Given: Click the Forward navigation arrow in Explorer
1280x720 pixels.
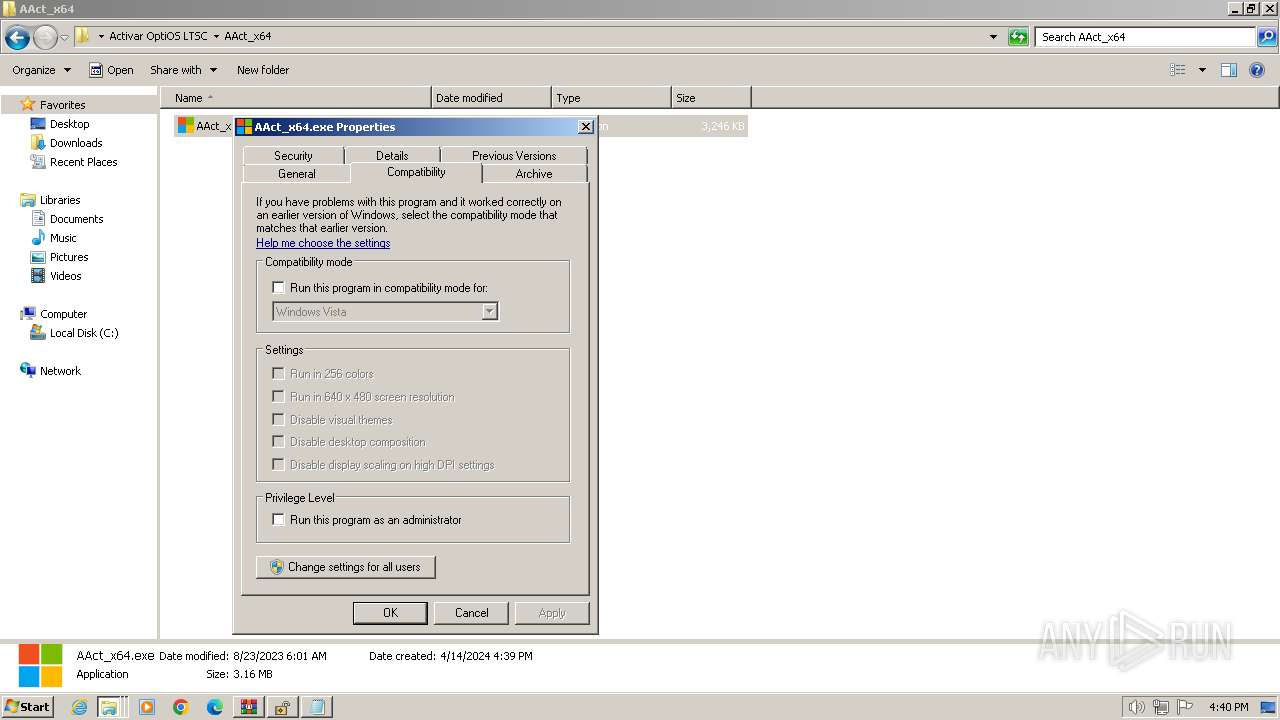Looking at the screenshot, I should (x=45, y=37).
